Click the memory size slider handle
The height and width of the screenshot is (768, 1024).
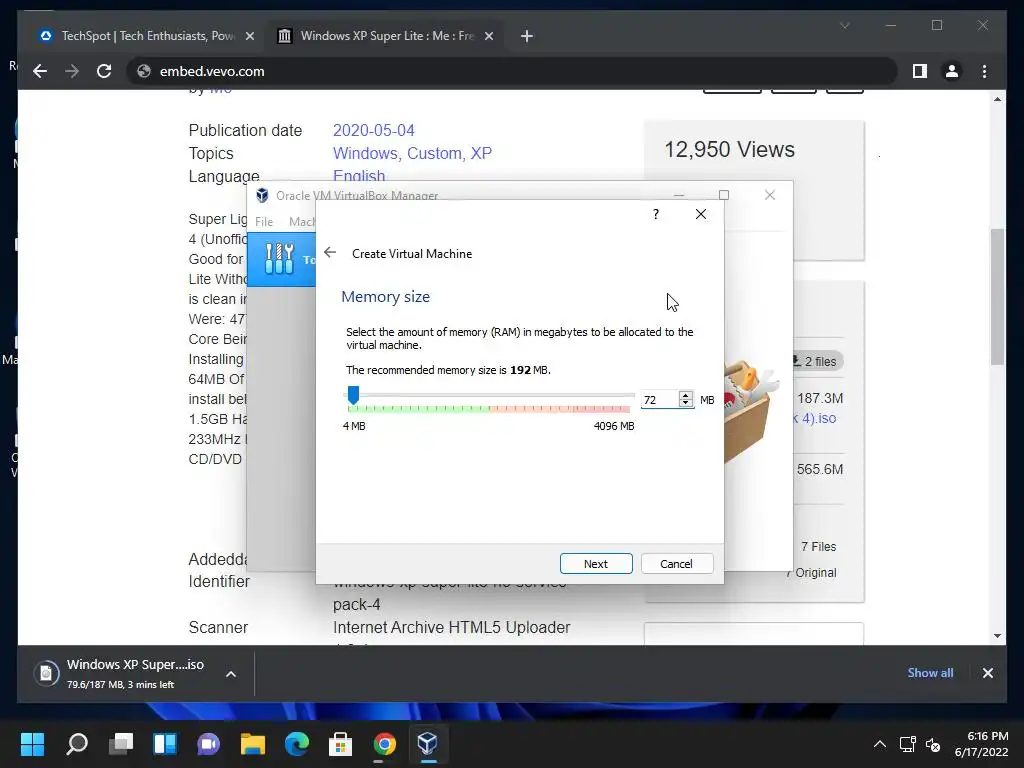pyautogui.click(x=353, y=395)
